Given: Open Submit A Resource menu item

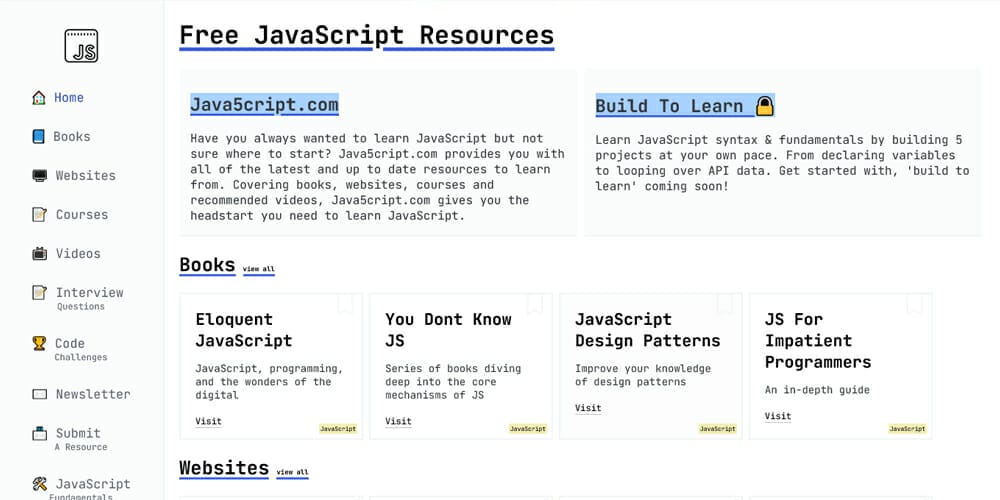Looking at the screenshot, I should pos(78,439).
